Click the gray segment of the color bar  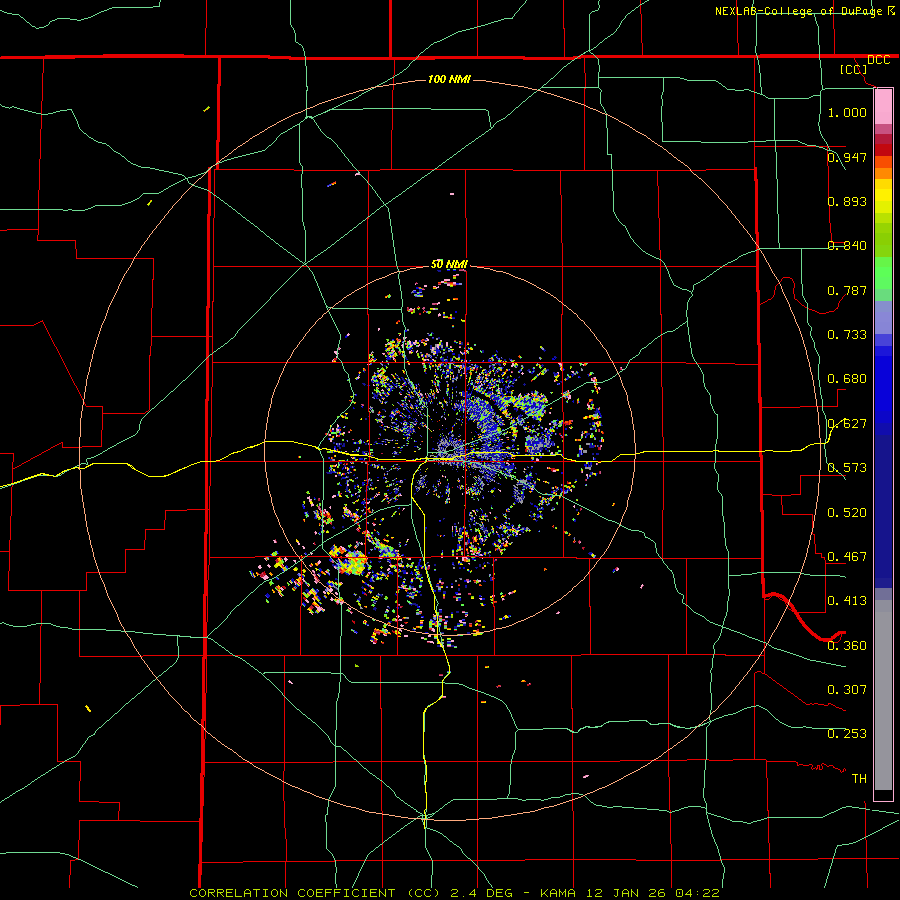point(883,695)
